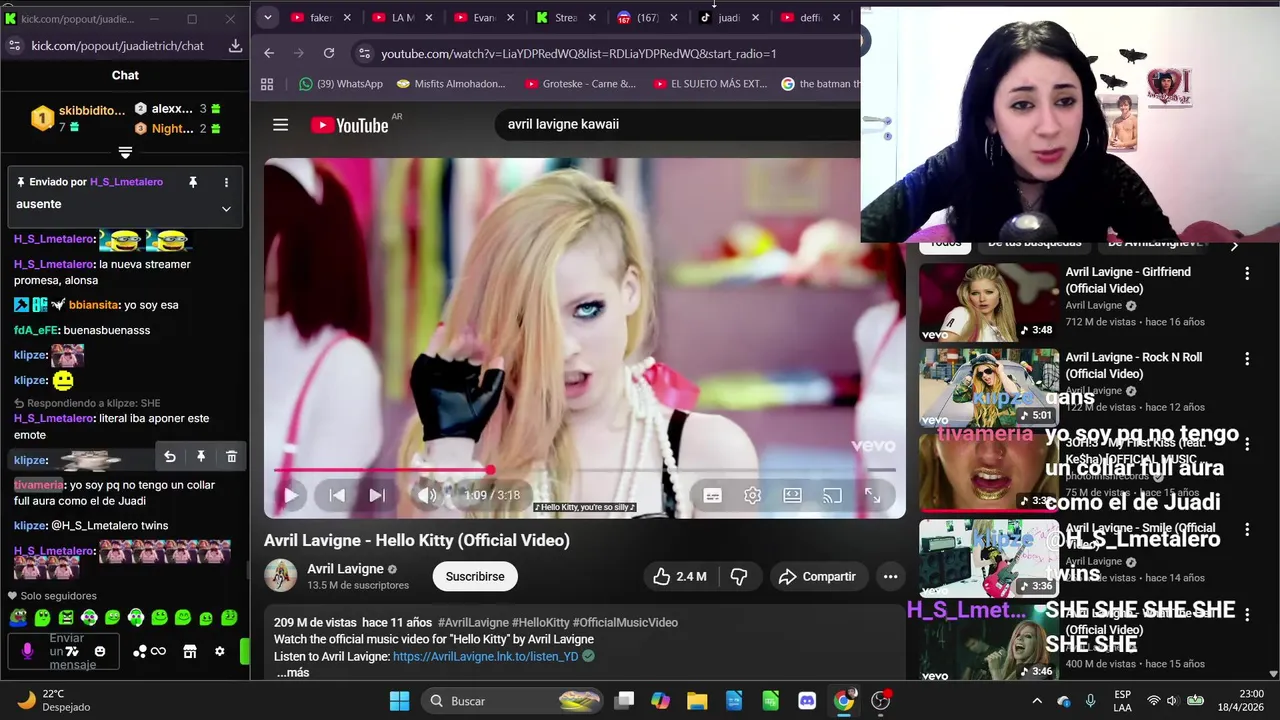Open the Kick chat settings gear
Viewport: 1280px width, 720px height.
click(220, 651)
